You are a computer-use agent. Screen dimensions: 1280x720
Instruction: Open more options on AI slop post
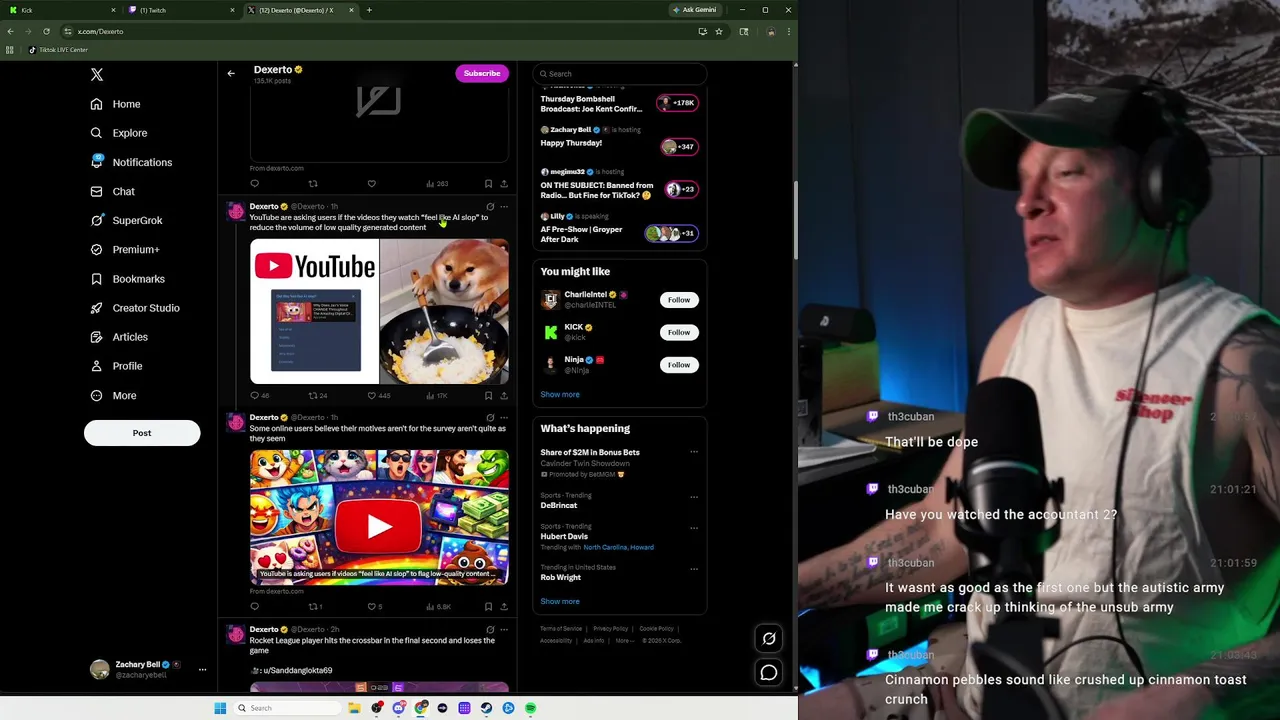504,207
